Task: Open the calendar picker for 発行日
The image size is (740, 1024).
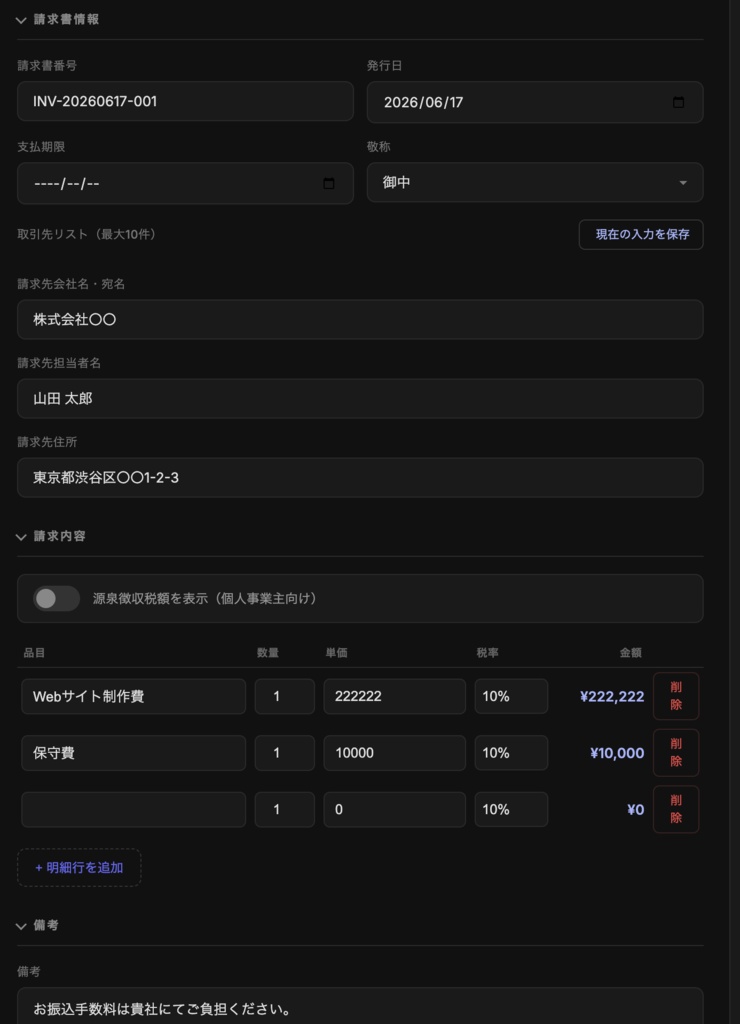Action: 678,102
